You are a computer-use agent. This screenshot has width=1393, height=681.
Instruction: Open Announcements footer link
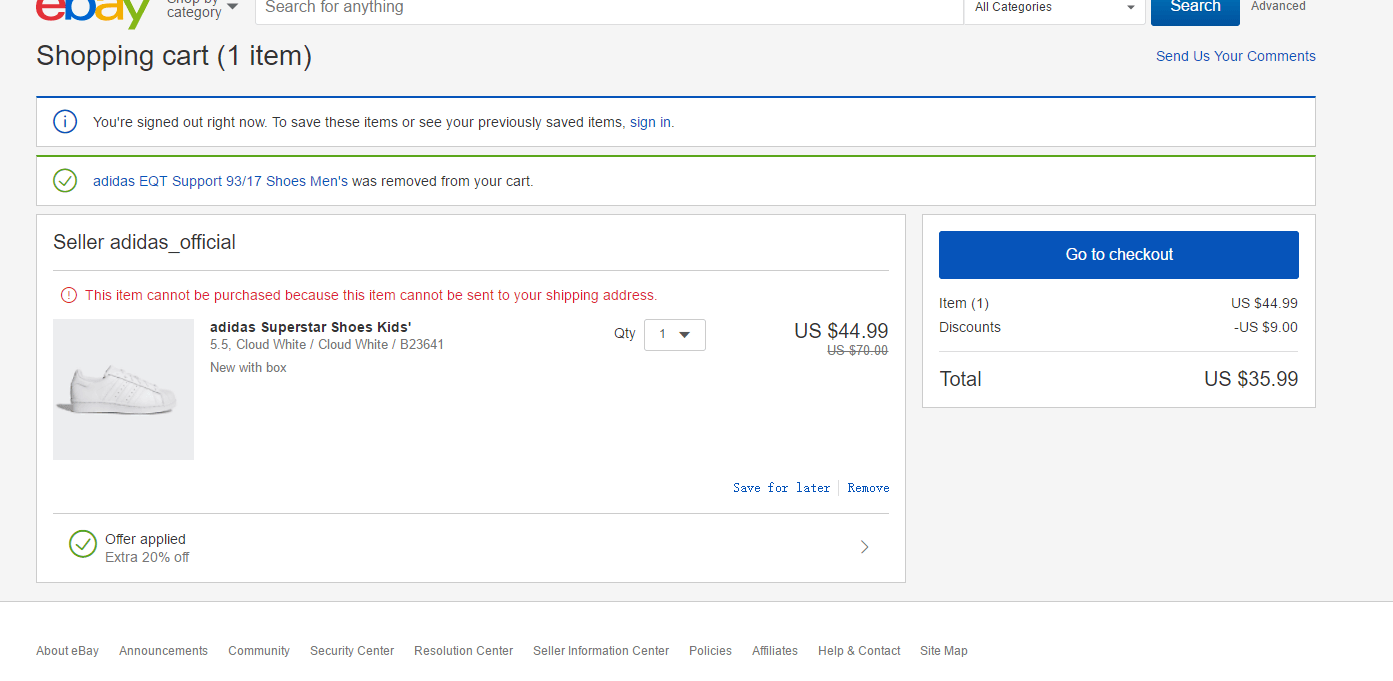tap(163, 651)
